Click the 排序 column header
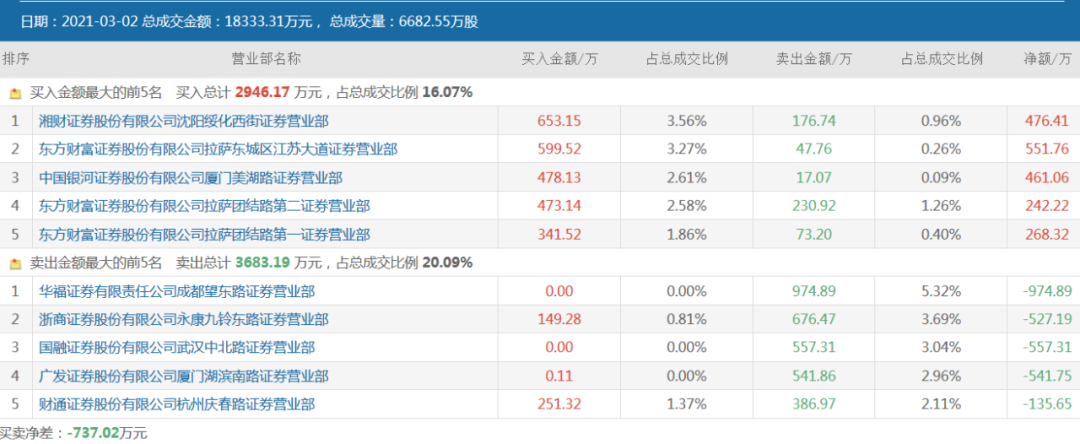This screenshot has width=1080, height=444. coord(16,59)
